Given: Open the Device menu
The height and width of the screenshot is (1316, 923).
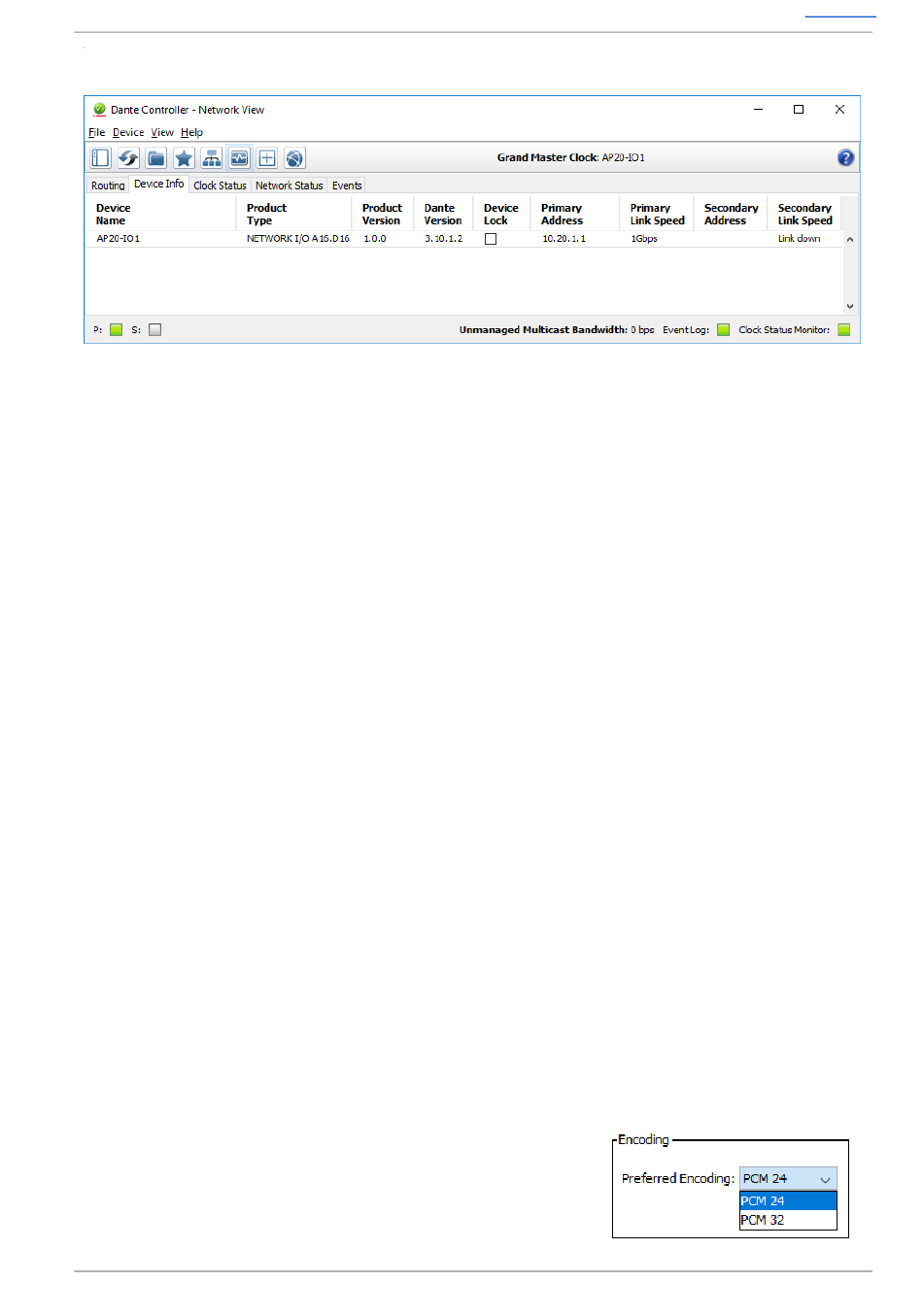Looking at the screenshot, I should [128, 132].
